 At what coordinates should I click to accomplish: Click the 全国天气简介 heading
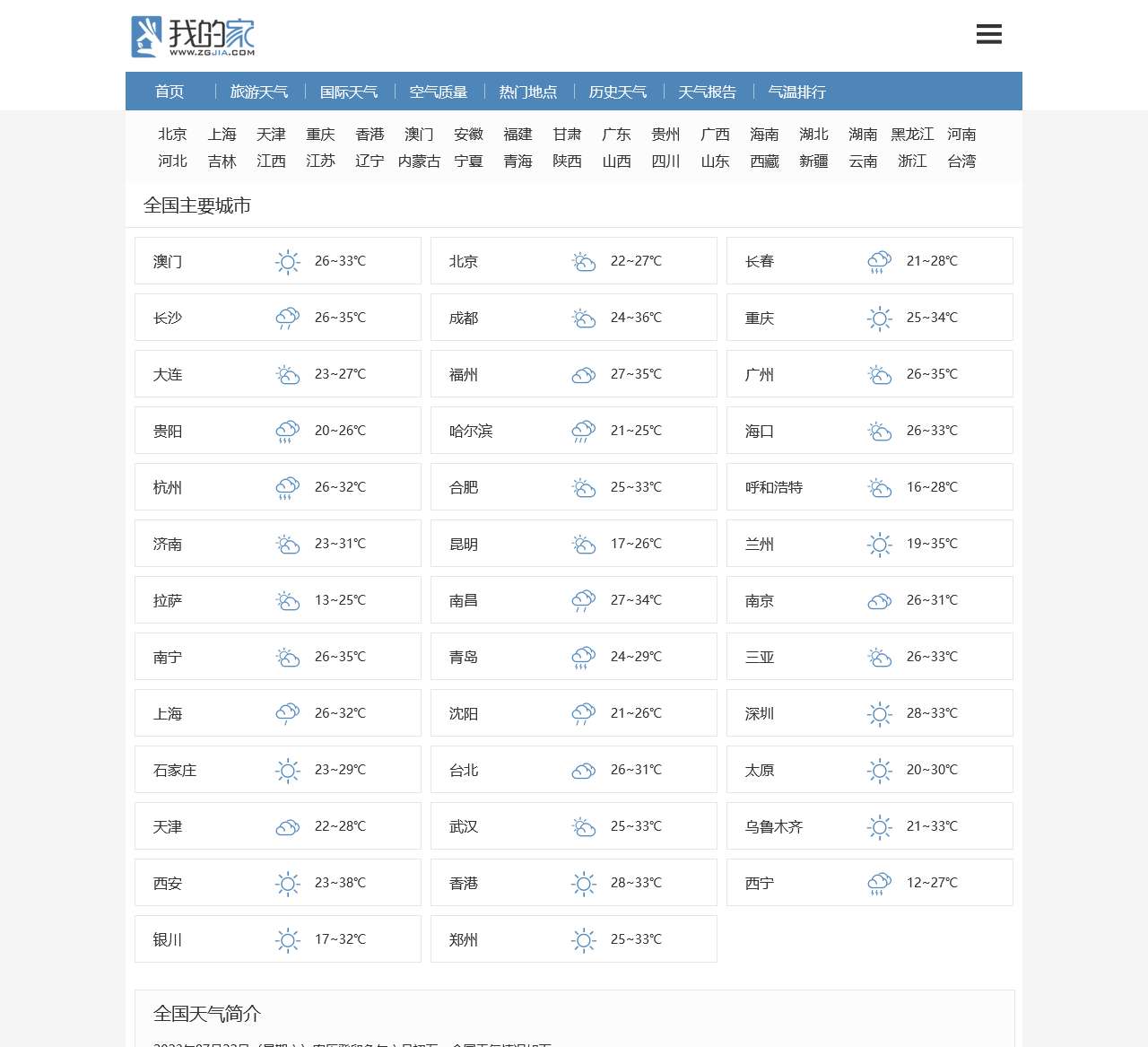(207, 1014)
